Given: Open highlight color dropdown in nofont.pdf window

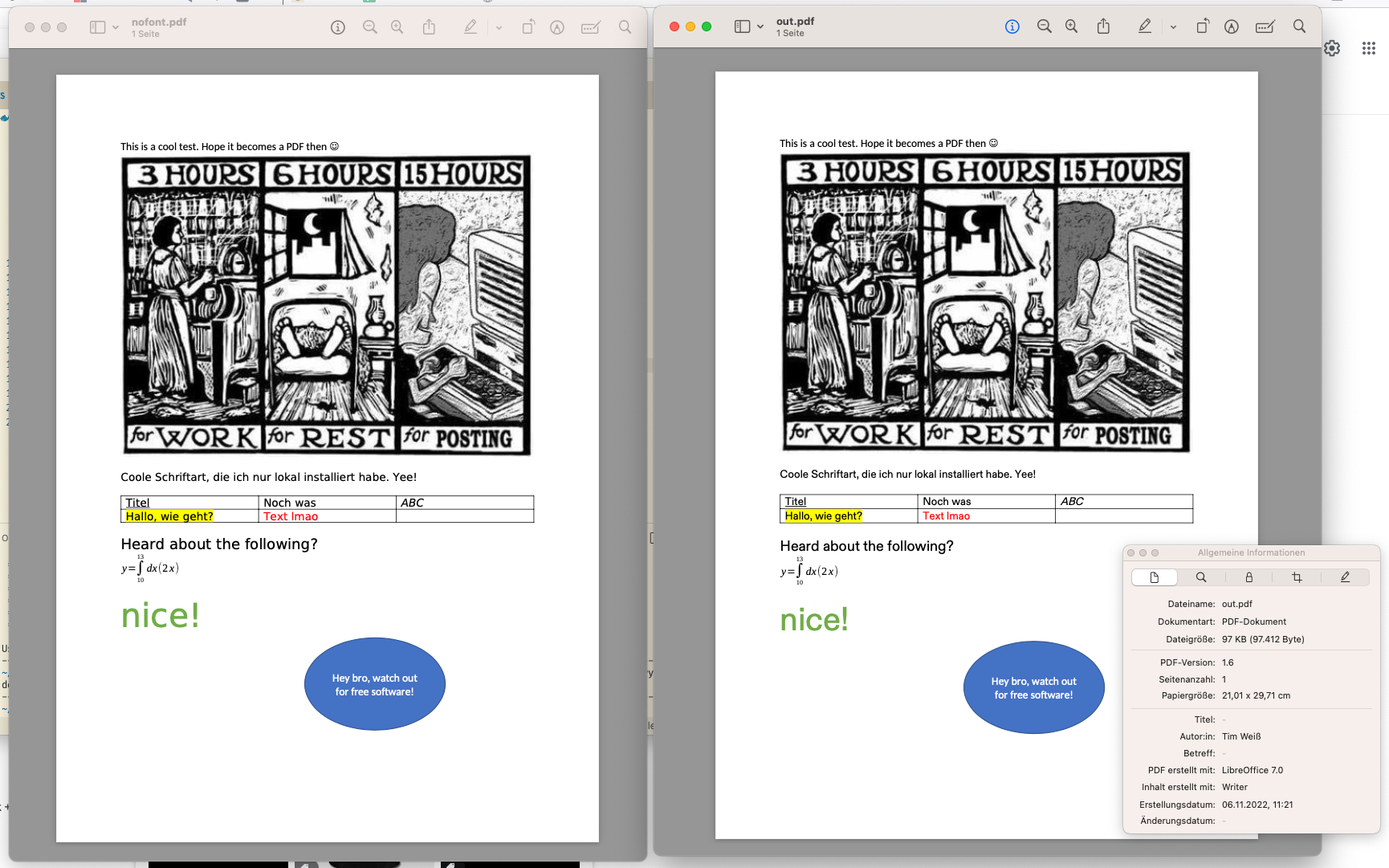Looking at the screenshot, I should click(x=499, y=27).
